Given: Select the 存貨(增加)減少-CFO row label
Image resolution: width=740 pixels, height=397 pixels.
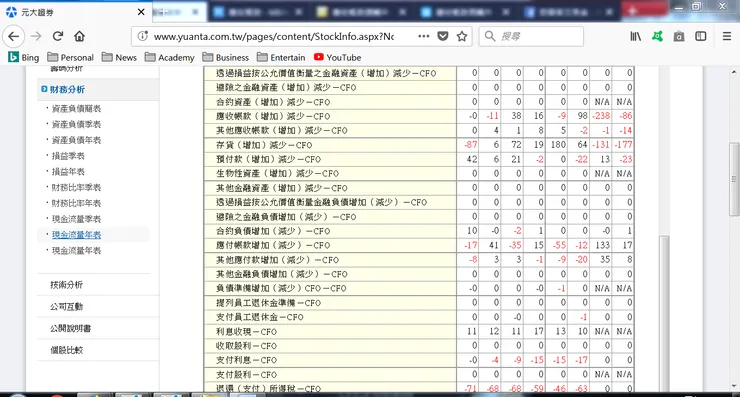Looking at the screenshot, I should click(x=264, y=145).
